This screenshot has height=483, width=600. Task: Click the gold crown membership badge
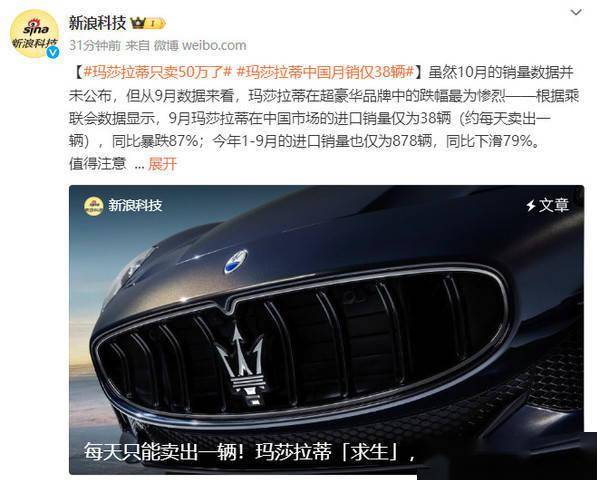(148, 23)
